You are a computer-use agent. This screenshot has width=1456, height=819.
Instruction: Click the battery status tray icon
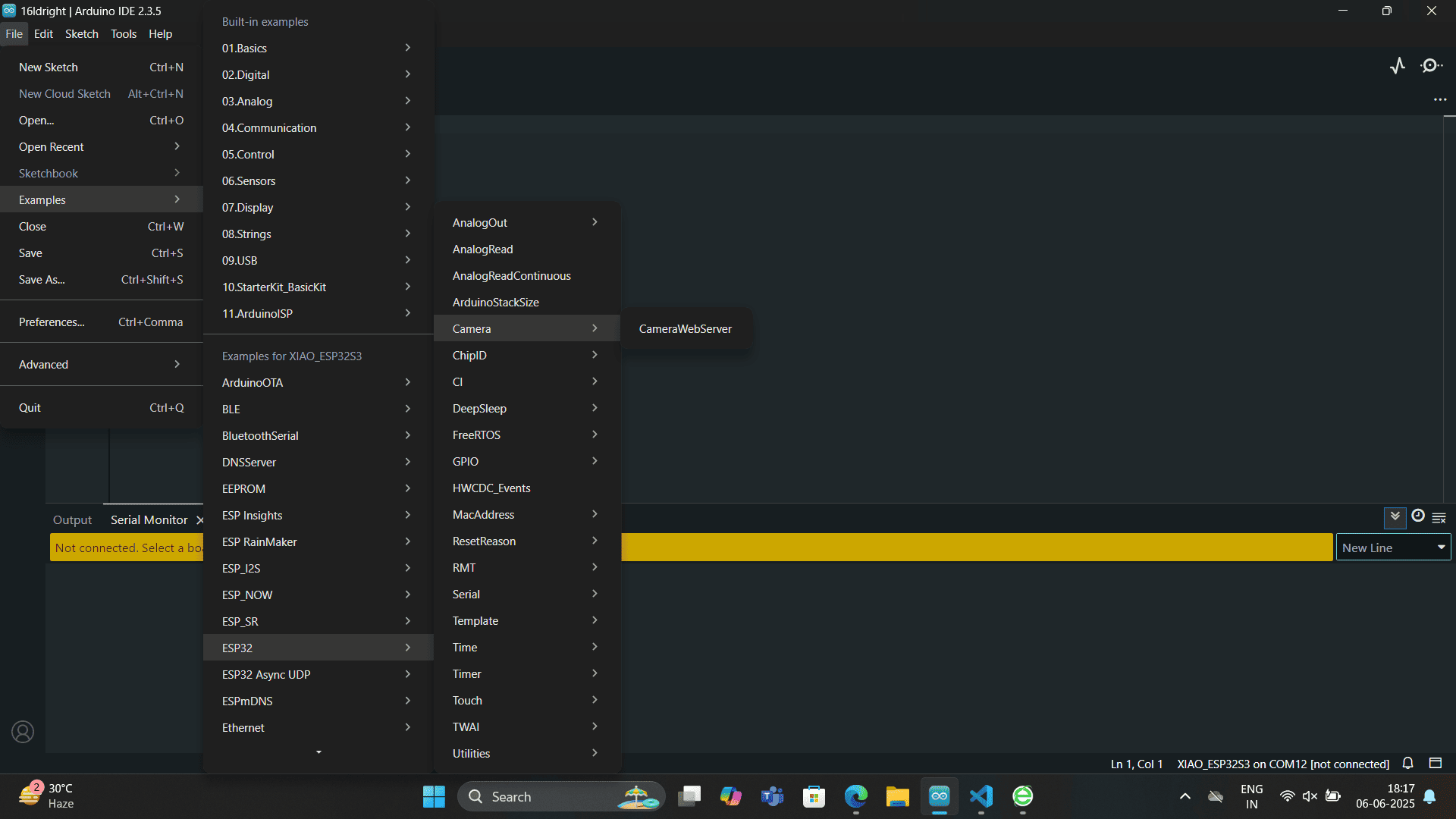click(x=1332, y=796)
